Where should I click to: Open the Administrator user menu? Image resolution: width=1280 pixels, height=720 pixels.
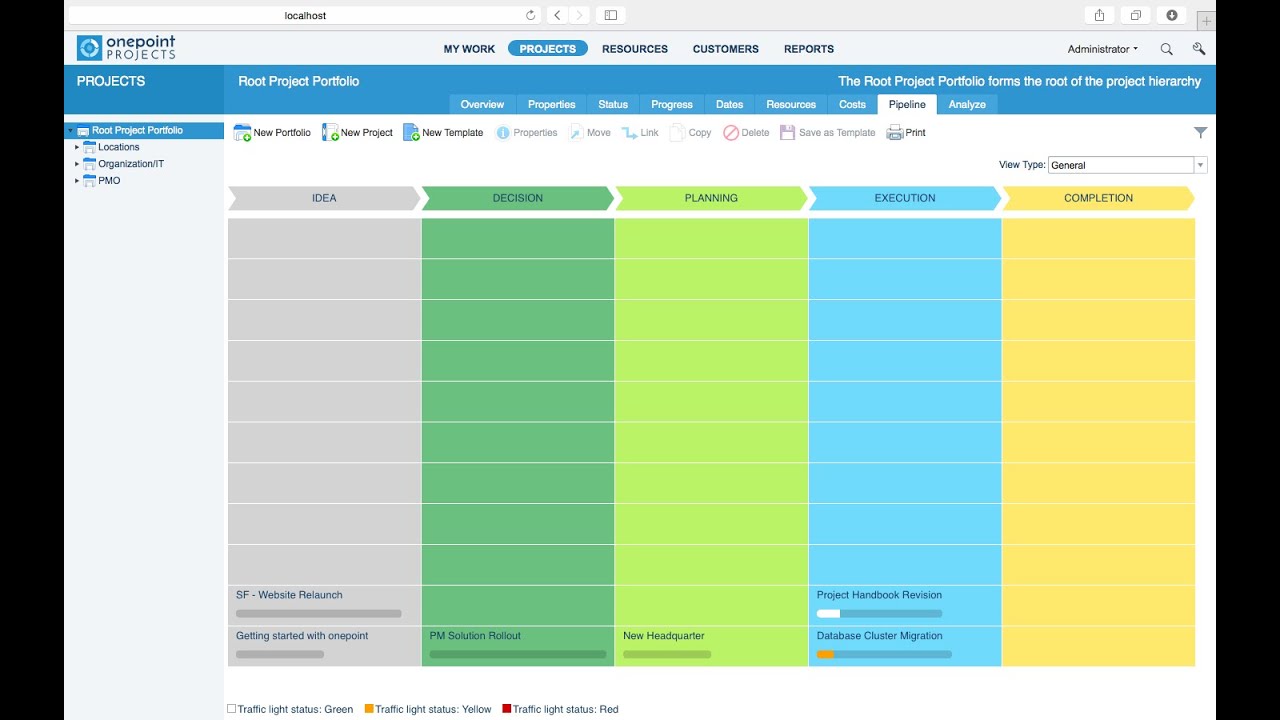click(1102, 49)
